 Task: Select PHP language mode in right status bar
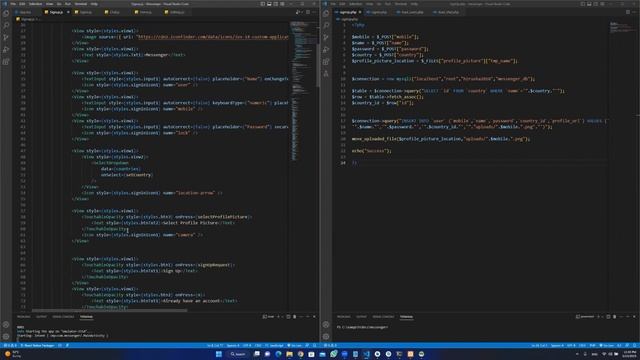click(x=593, y=346)
